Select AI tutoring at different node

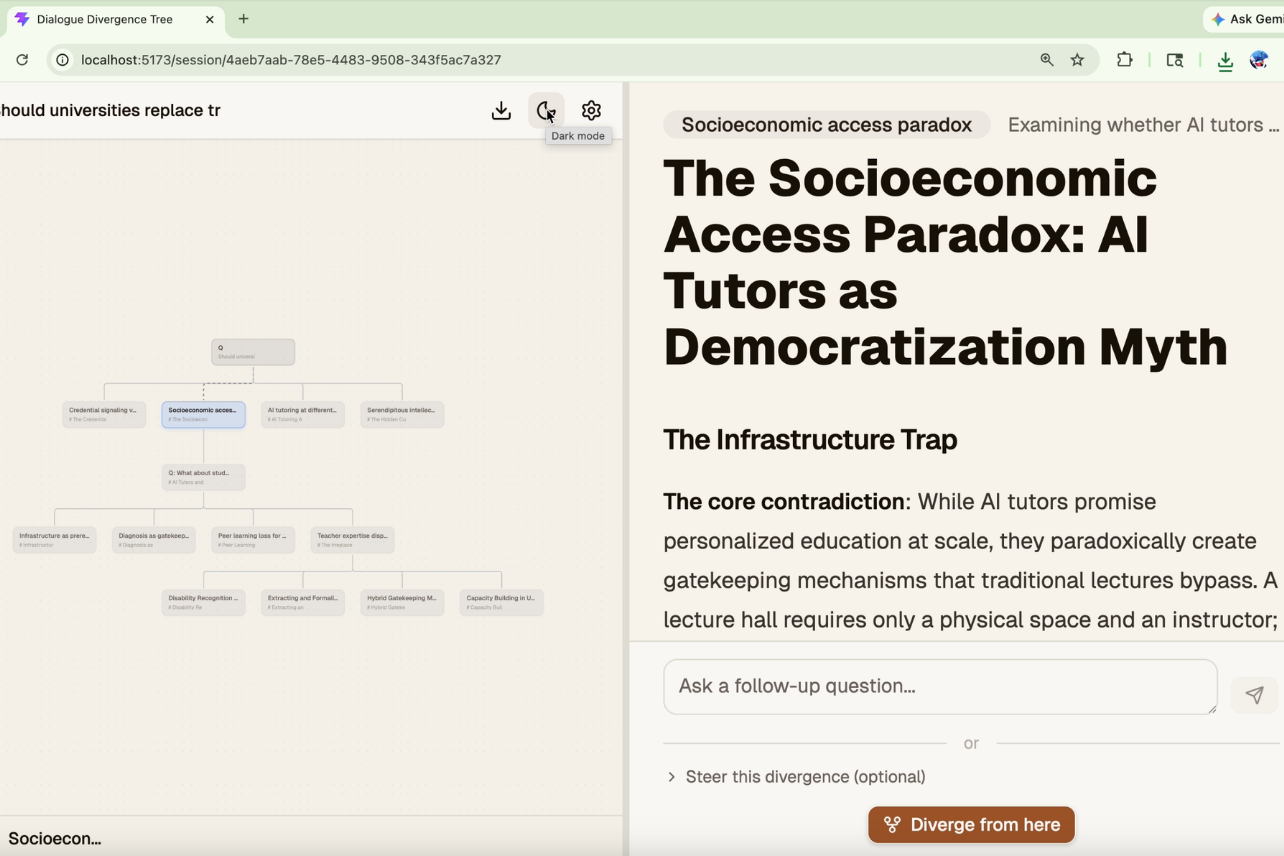pyautogui.click(x=303, y=414)
